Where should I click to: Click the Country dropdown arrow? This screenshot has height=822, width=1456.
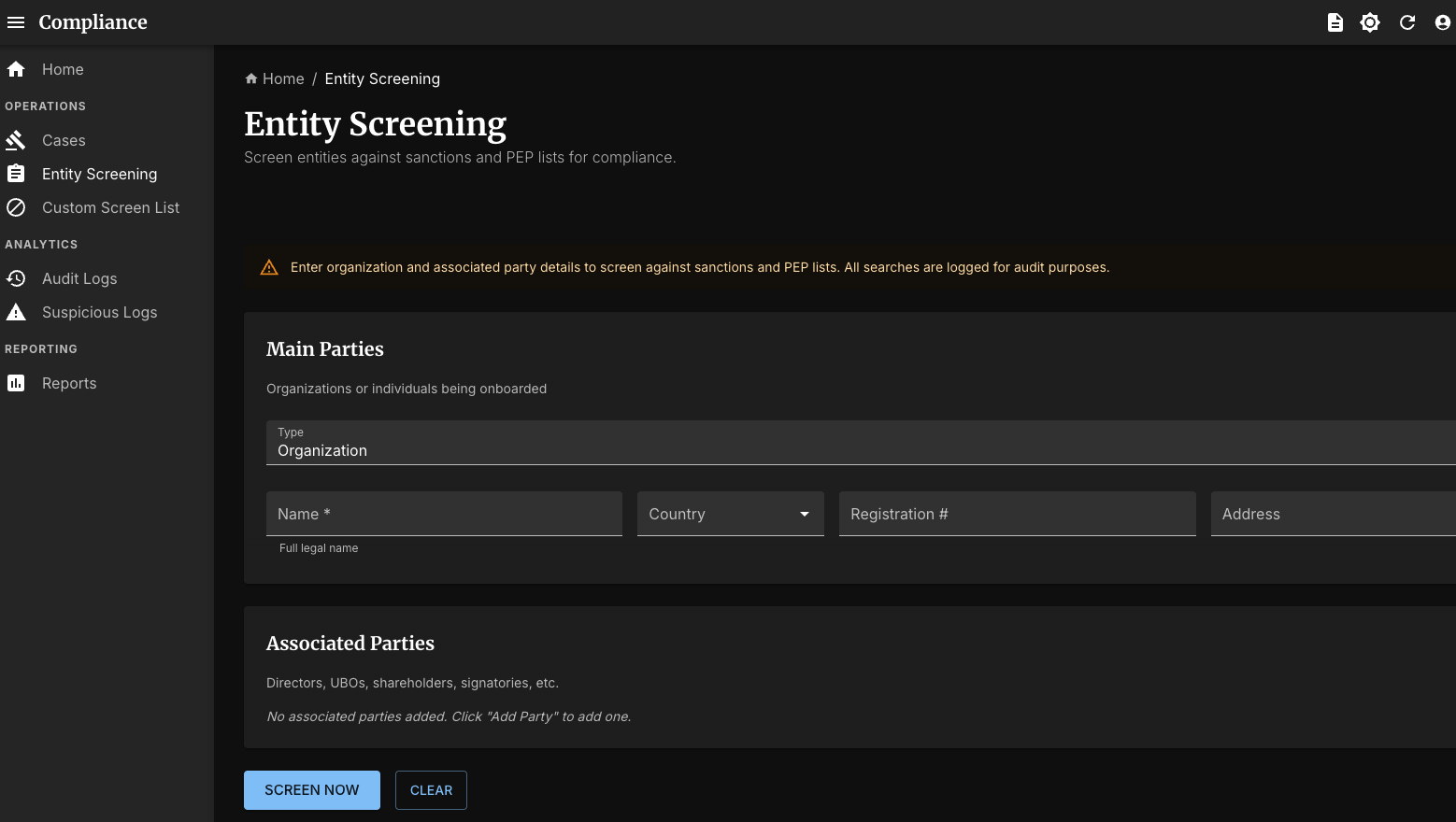pos(805,514)
